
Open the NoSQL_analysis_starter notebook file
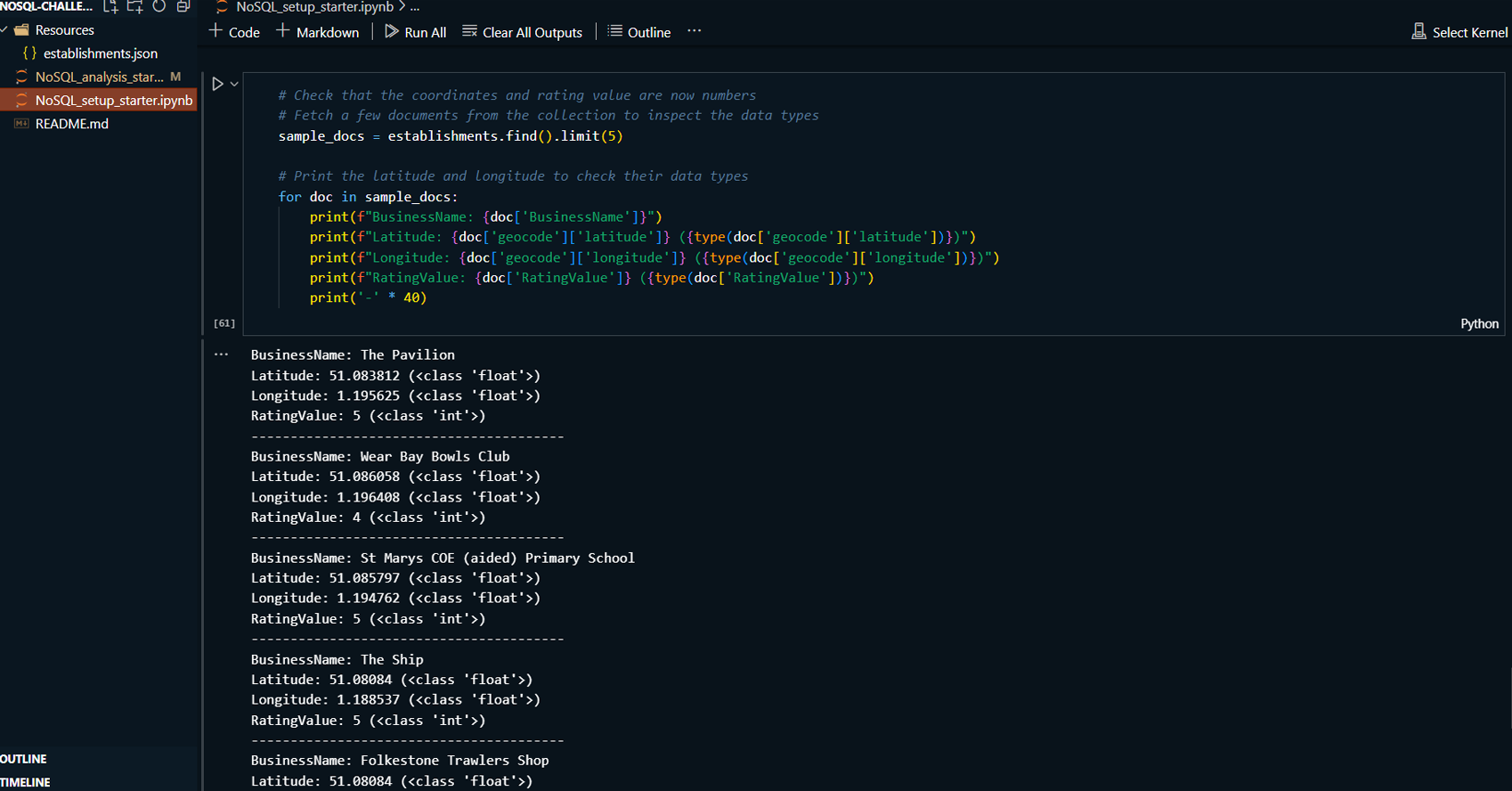point(99,77)
